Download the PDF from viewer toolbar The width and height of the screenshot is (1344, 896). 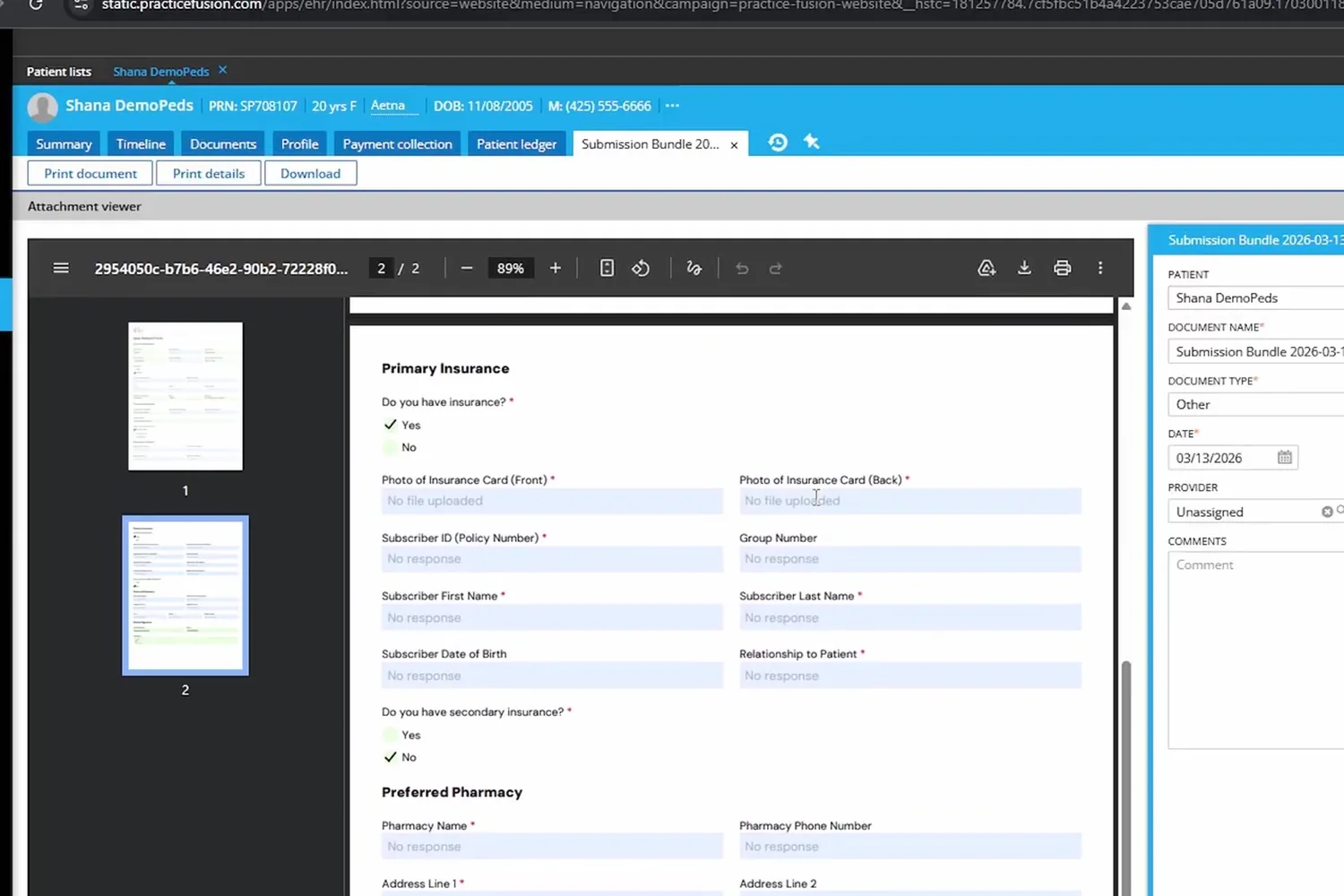click(1024, 268)
